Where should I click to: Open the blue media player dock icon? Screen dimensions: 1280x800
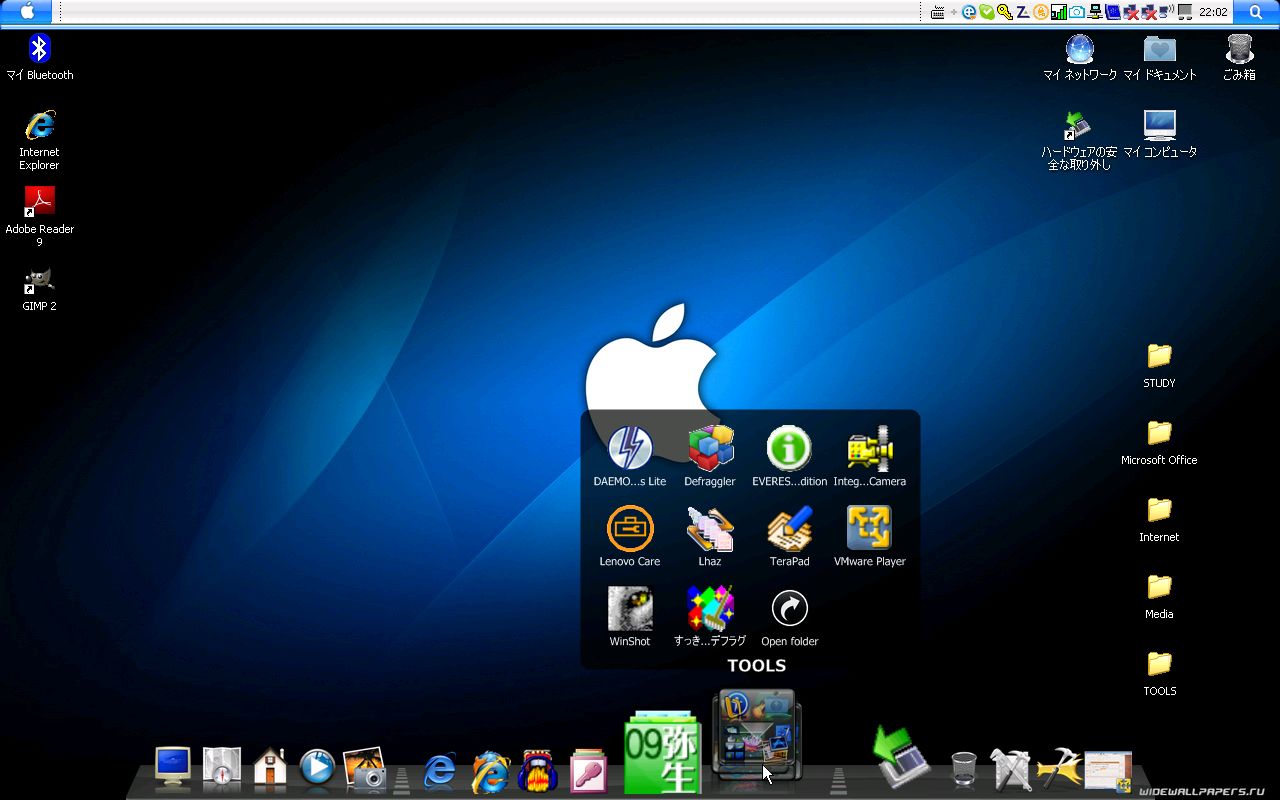317,768
